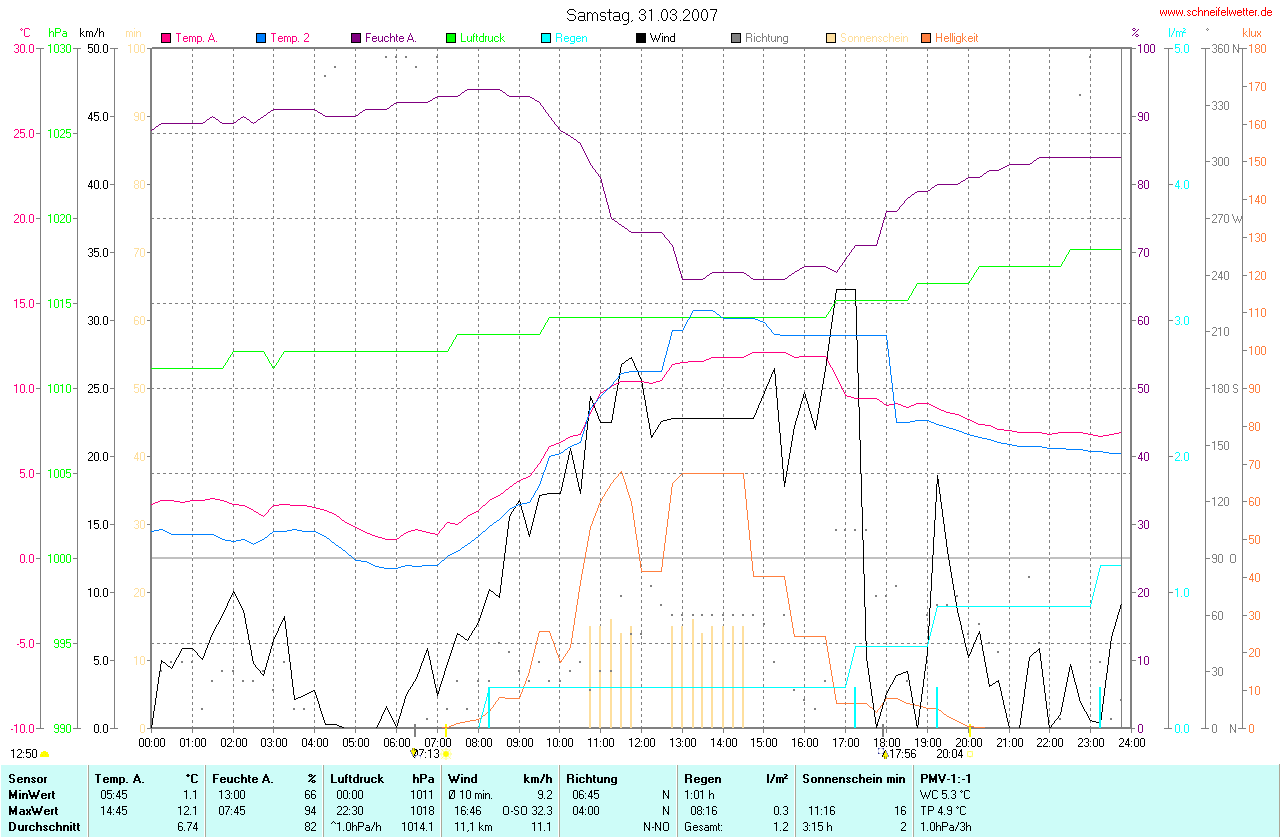Screen dimensions: 1280x837
Task: Click the km/h axis unit label
Action: click(92, 33)
